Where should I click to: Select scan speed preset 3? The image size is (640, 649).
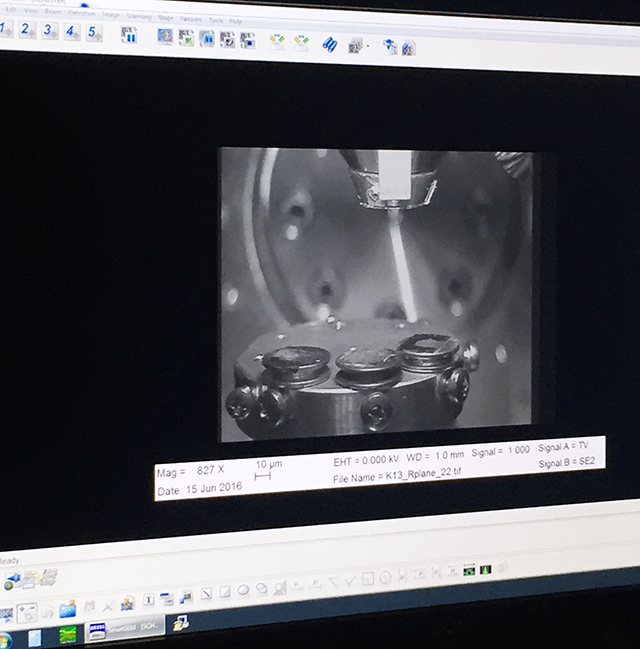(50, 31)
